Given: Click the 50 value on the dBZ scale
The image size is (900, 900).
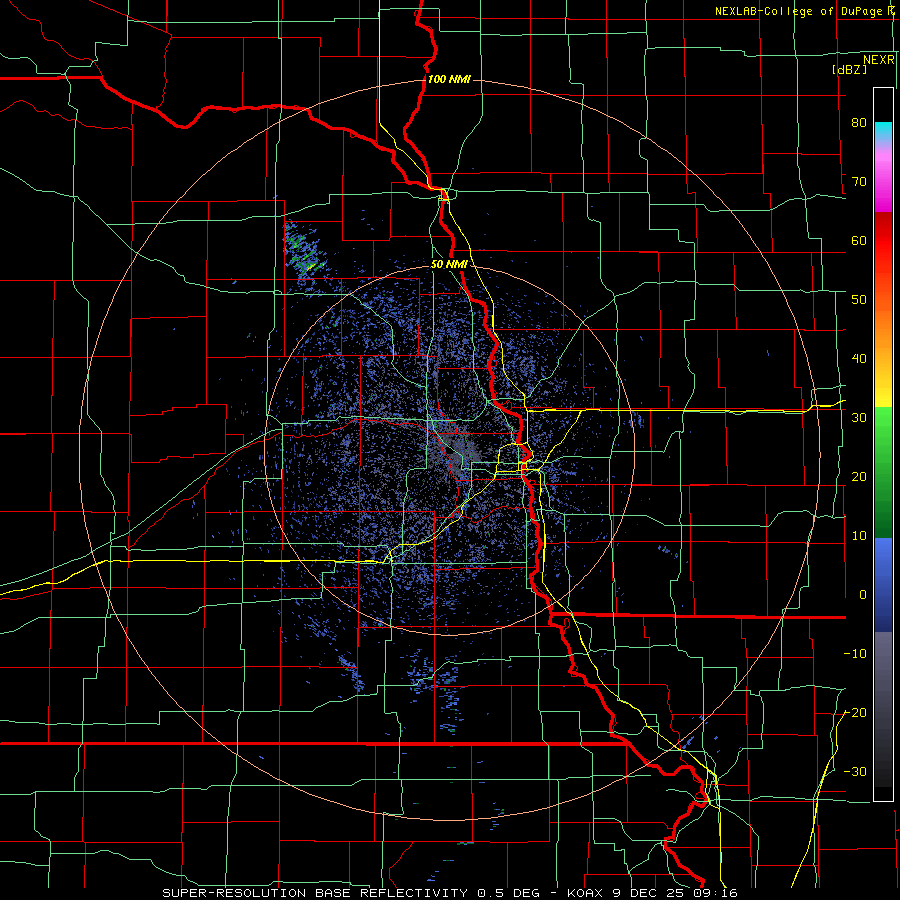Looking at the screenshot, I should coord(859,300).
